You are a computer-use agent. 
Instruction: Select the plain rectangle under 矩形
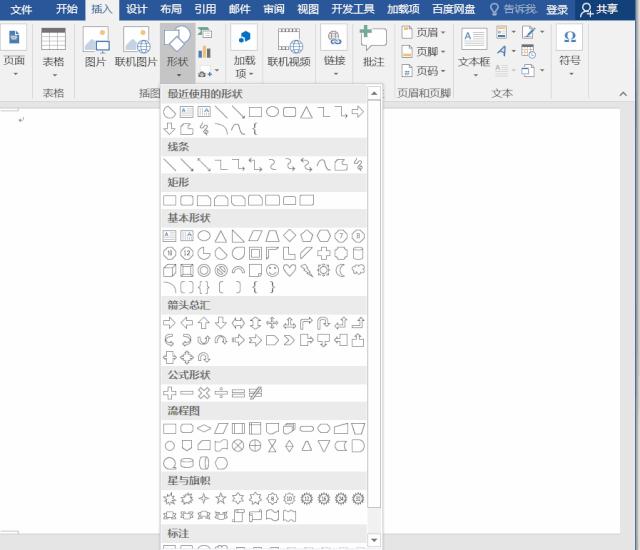pyautogui.click(x=169, y=200)
